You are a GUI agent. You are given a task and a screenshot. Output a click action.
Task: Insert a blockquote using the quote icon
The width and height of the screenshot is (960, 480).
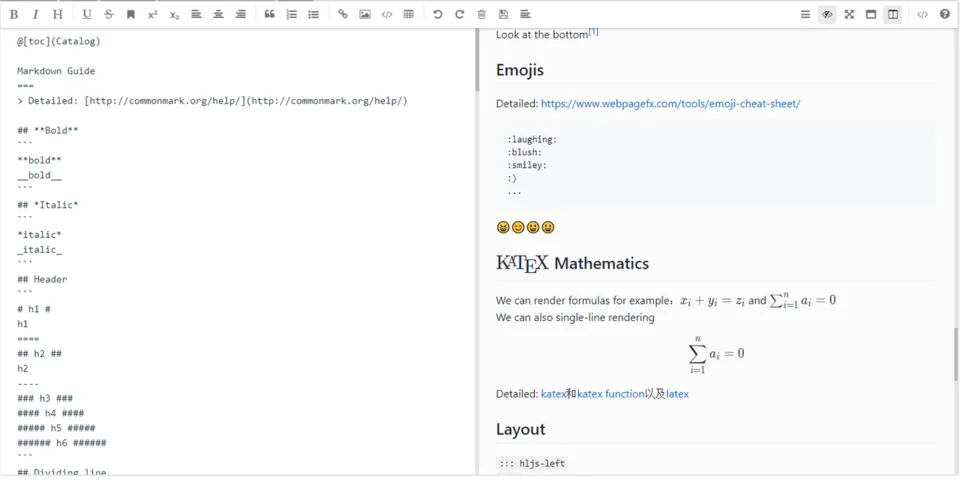269,15
